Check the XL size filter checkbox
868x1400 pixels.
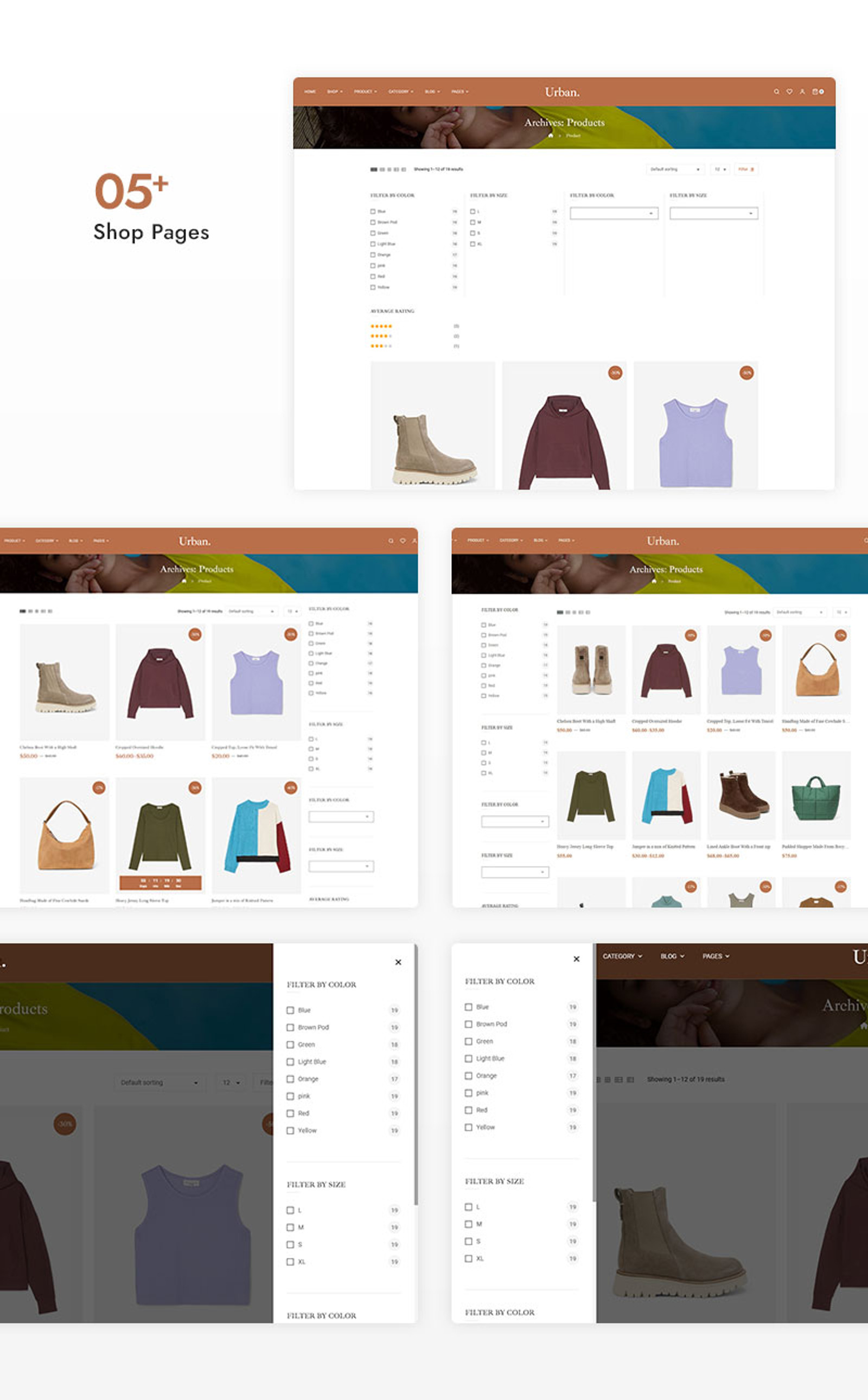(473, 244)
